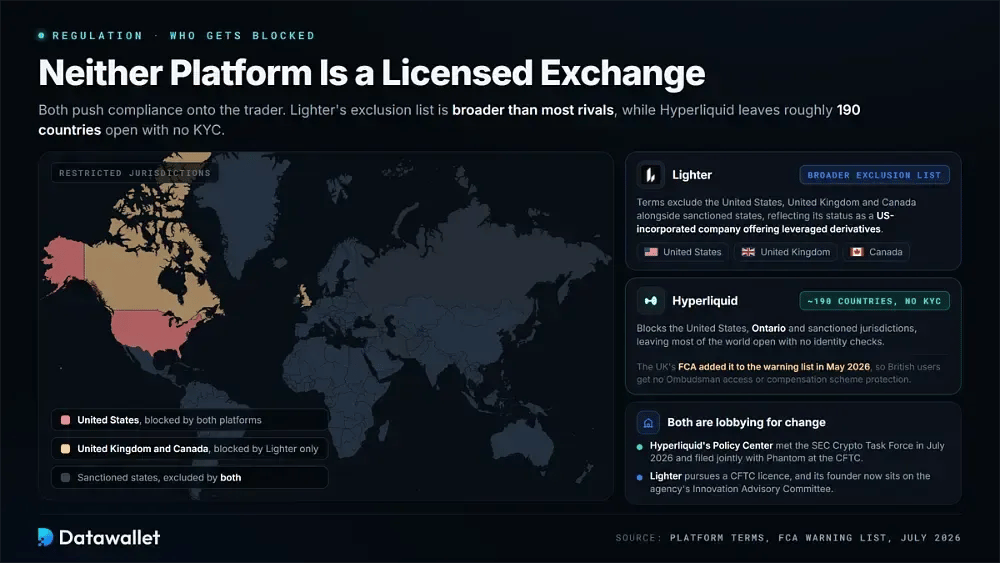Click the RESTRICTED JURISDICTIONS map label

tap(135, 173)
